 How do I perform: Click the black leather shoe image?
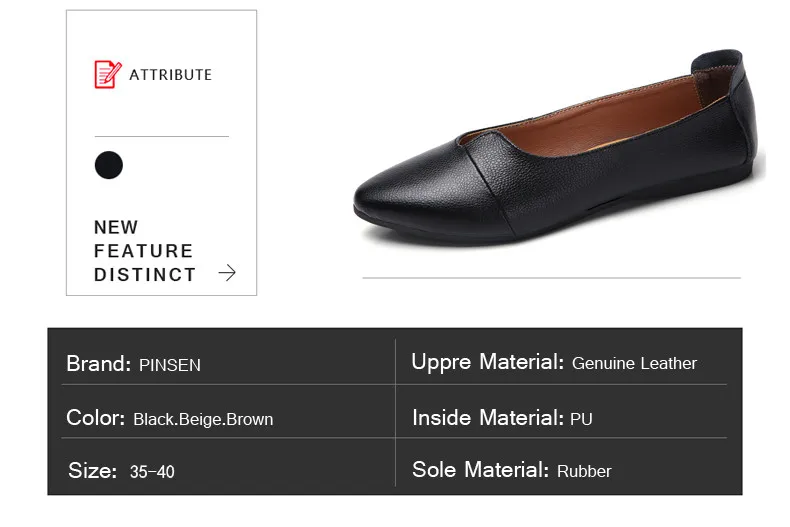(x=559, y=149)
